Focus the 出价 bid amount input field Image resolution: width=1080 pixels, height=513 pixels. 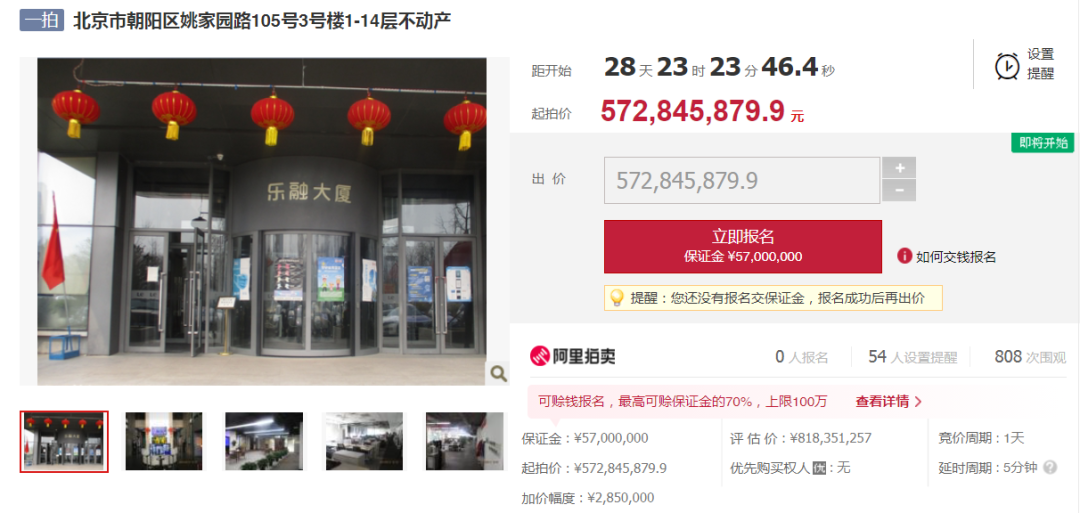[x=742, y=180]
